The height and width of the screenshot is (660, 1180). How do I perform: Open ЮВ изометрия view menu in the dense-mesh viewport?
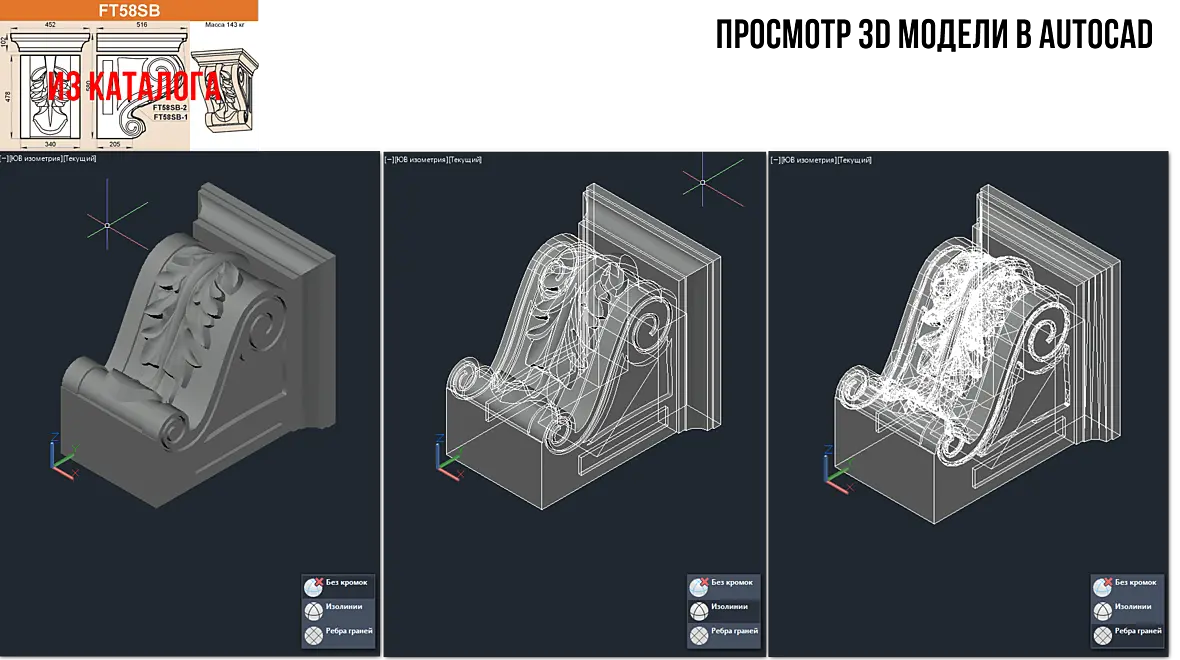point(805,160)
